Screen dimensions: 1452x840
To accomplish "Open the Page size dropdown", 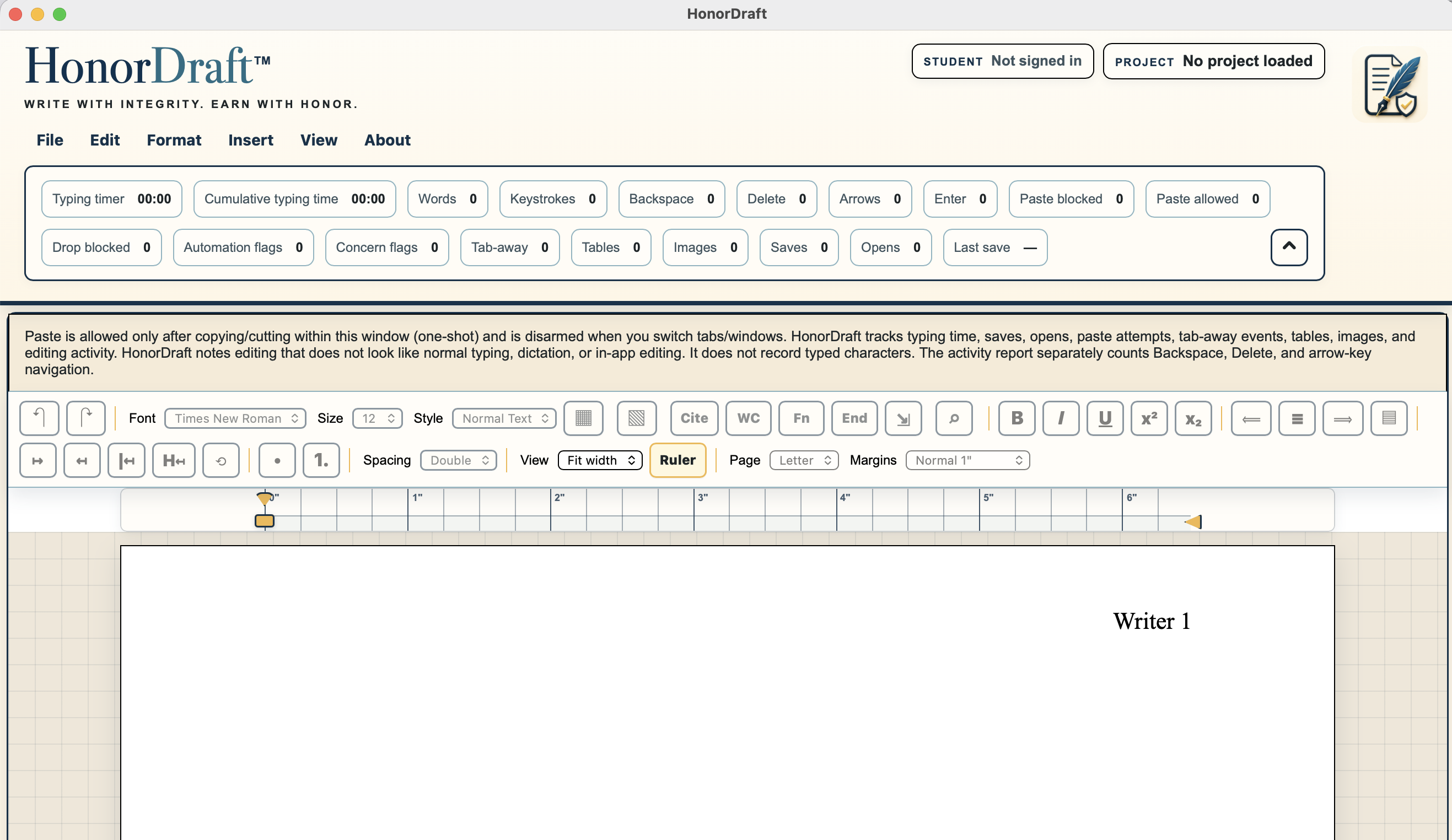I will click(804, 460).
